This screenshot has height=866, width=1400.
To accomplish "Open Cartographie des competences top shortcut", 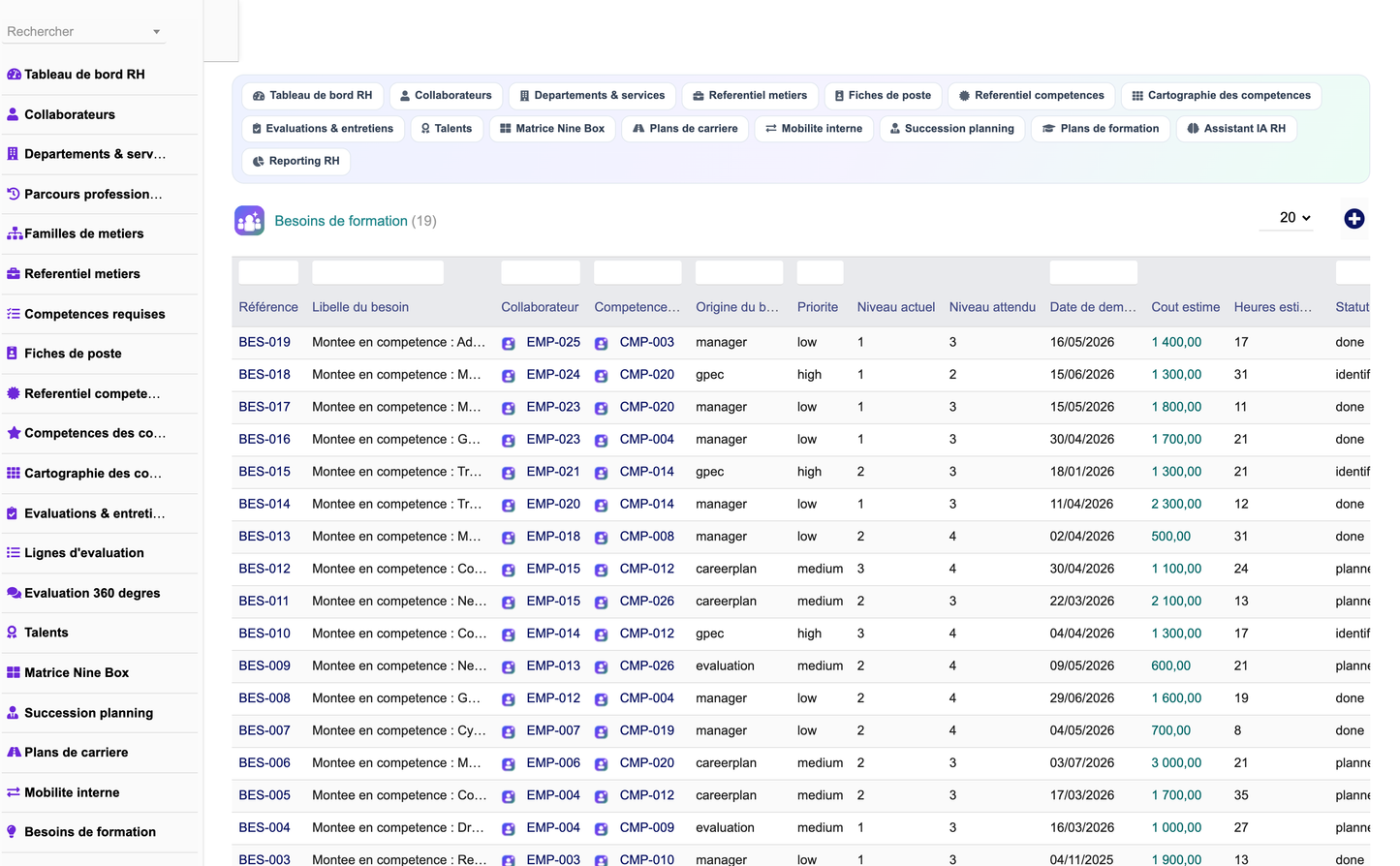I will 1221,96.
